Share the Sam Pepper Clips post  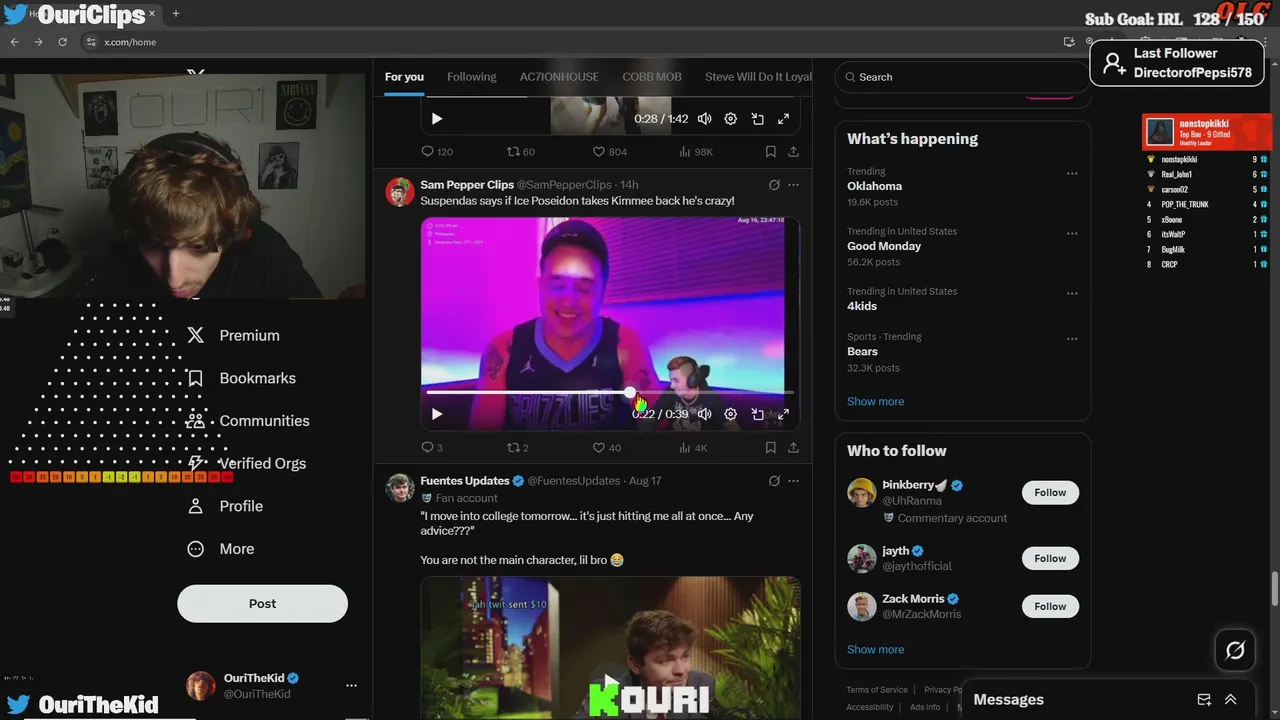tap(794, 448)
